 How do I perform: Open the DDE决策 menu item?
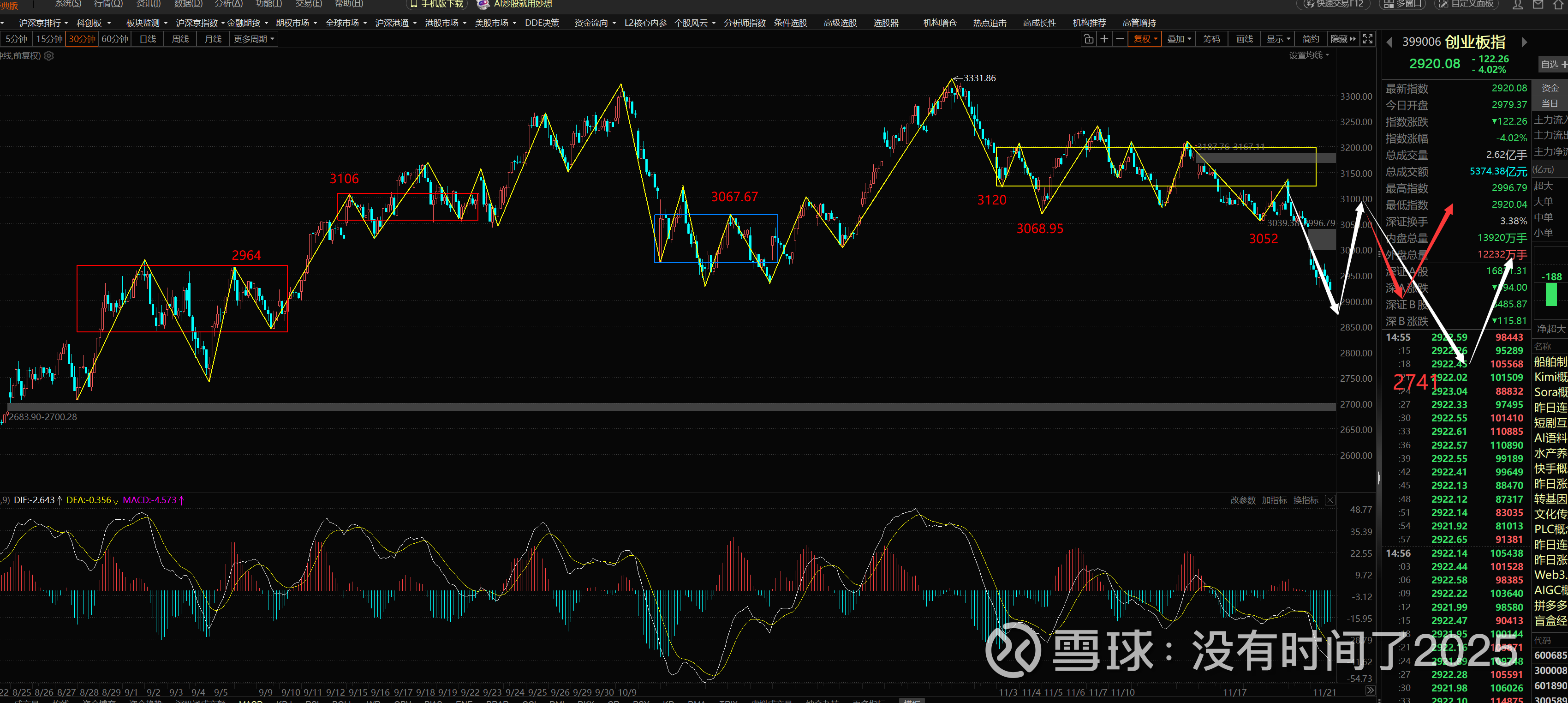coord(542,23)
